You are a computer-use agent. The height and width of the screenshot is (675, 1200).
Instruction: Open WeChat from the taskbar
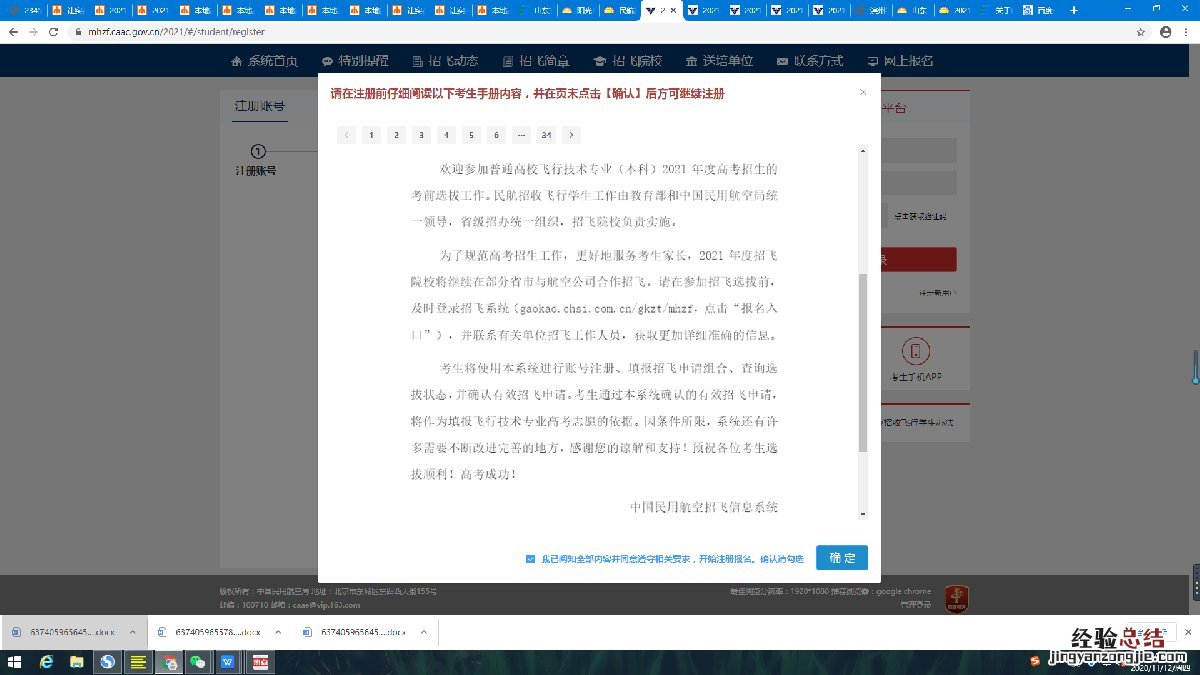point(197,662)
